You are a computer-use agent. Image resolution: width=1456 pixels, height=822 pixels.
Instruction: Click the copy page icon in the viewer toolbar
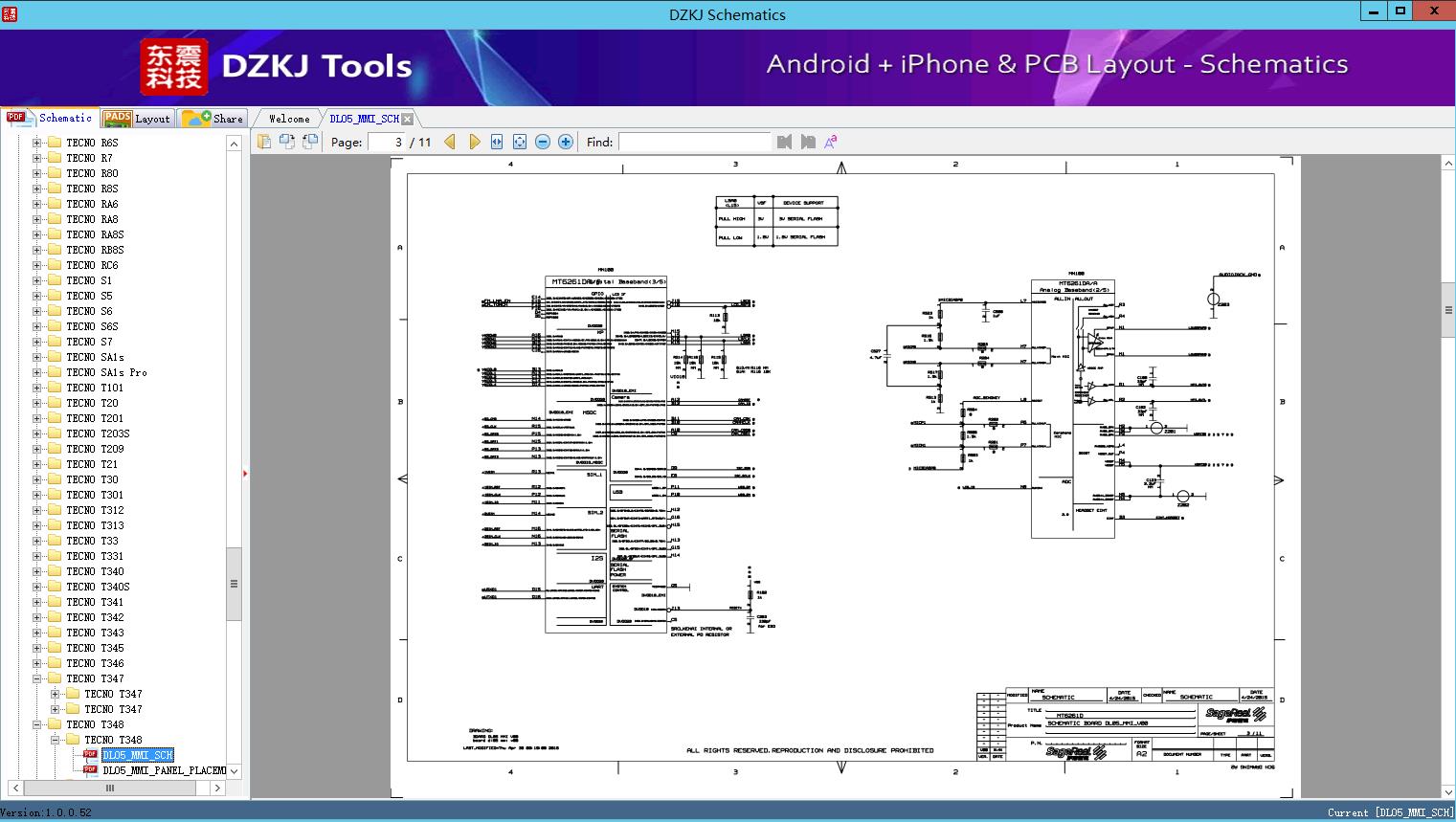coord(264,142)
